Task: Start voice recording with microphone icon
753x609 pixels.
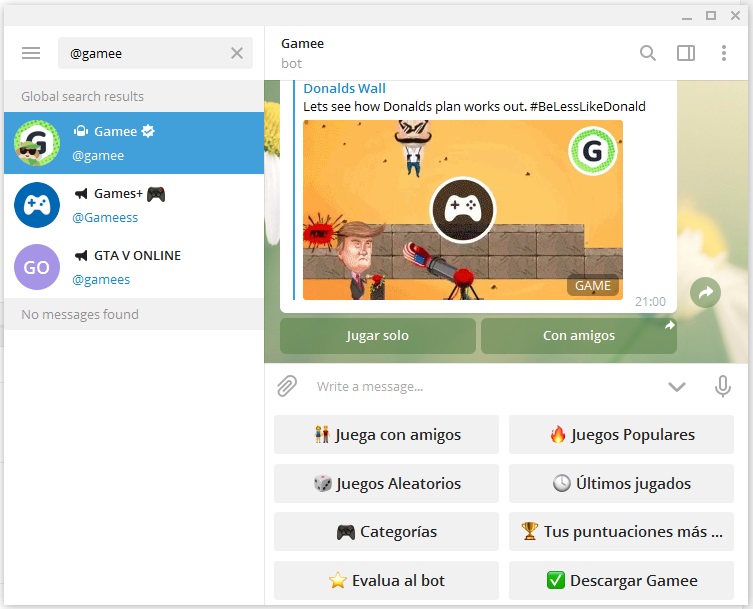Action: (723, 386)
